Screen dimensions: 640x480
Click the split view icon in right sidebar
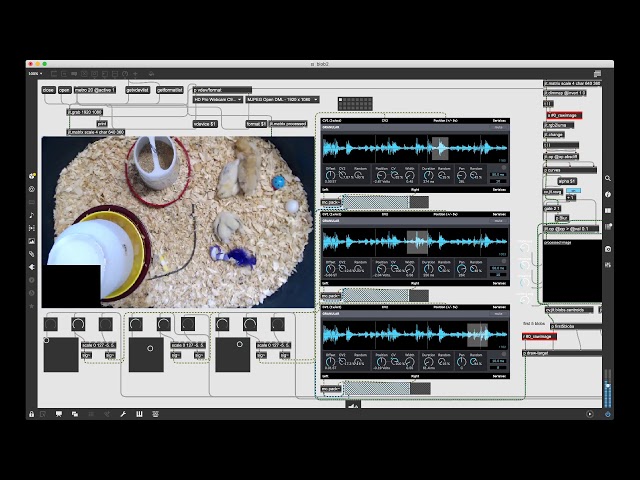[608, 210]
